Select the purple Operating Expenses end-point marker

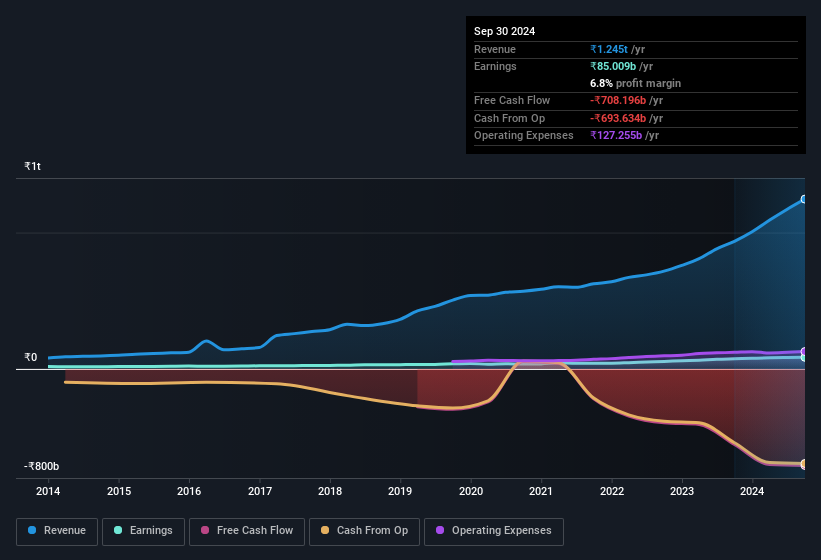[x=804, y=352]
